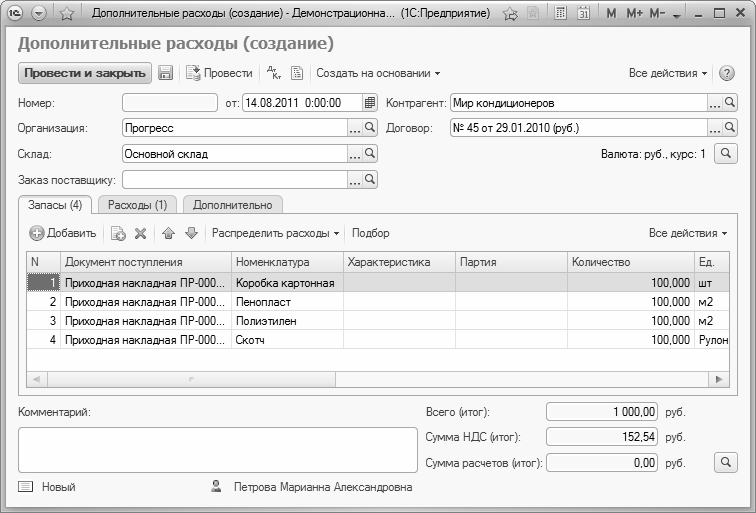Open Организация record with the magnifier icon
The height and width of the screenshot is (513, 756).
tap(370, 128)
